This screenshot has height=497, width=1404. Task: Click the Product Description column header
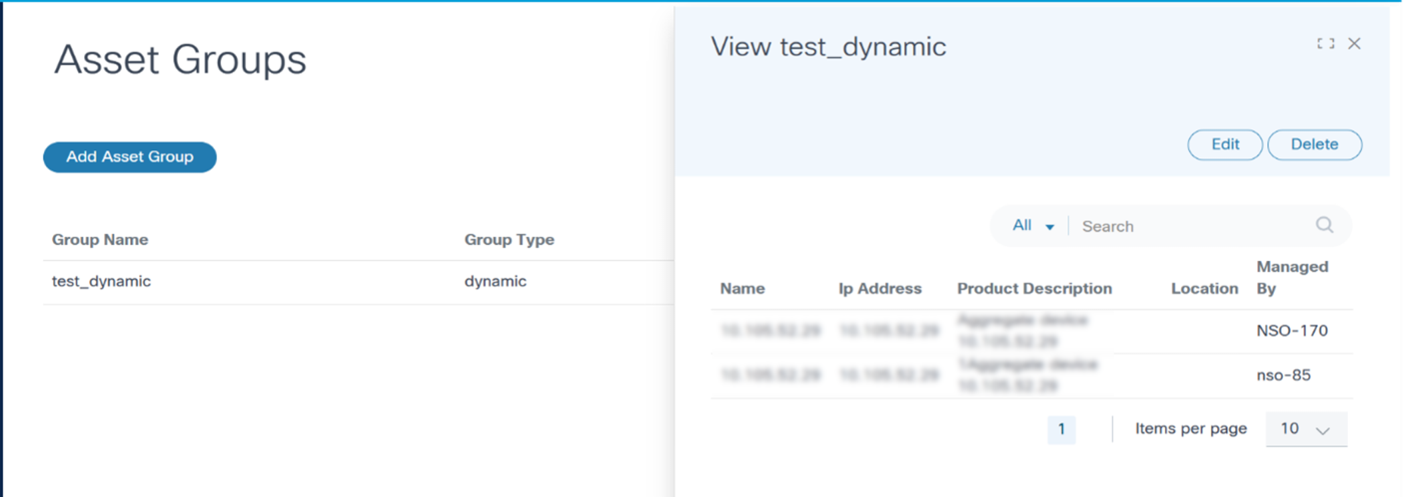(1034, 288)
